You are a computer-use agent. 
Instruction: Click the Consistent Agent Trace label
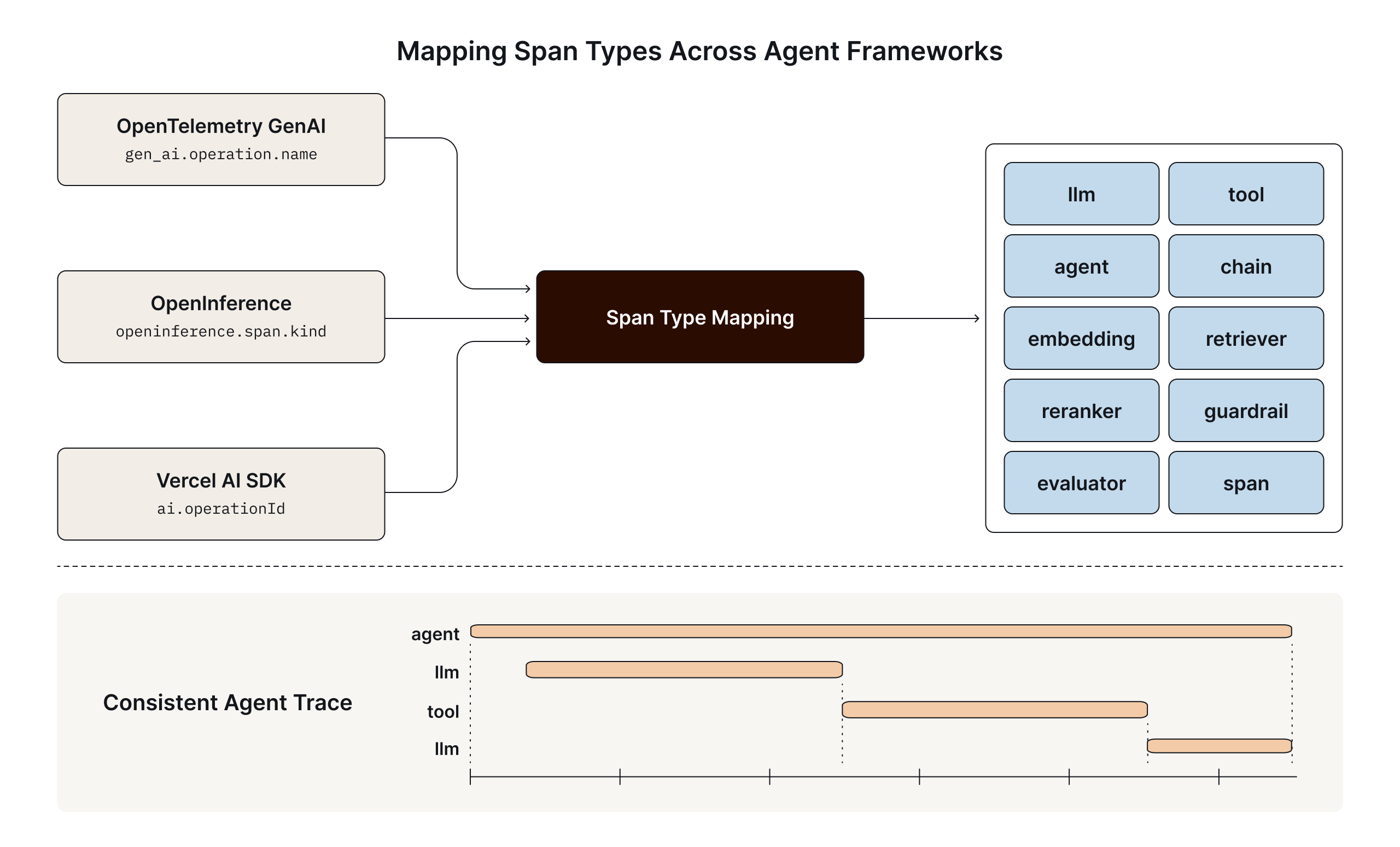coord(227,703)
